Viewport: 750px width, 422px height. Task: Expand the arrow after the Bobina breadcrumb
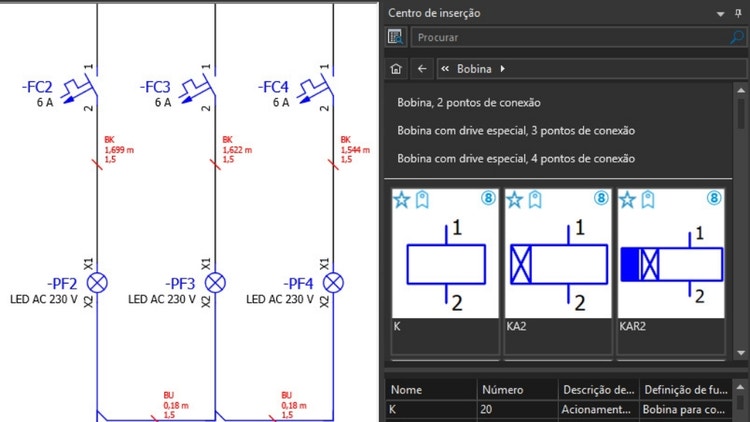tap(503, 69)
